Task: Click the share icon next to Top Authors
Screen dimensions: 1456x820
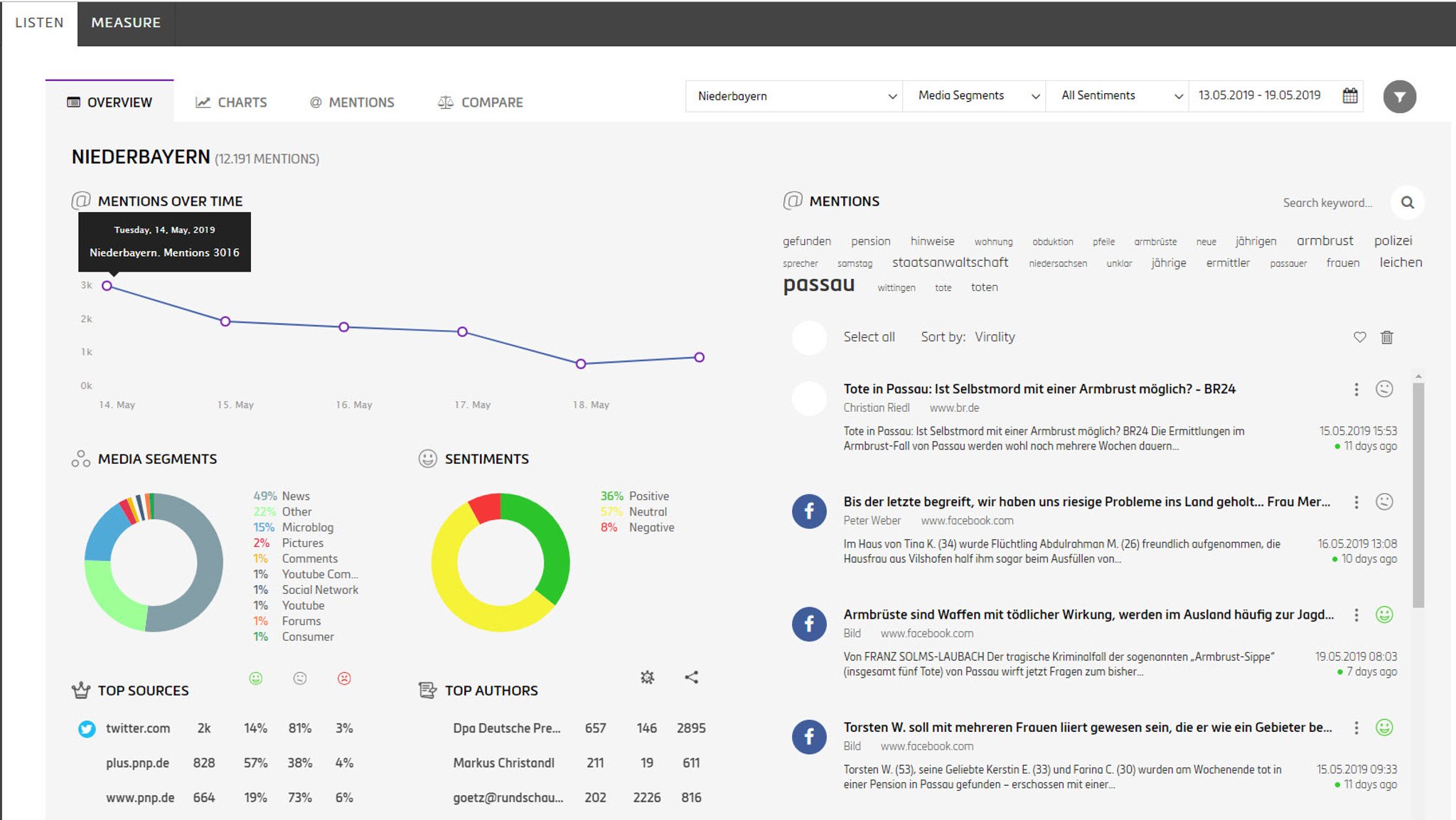Action: pyautogui.click(x=691, y=677)
